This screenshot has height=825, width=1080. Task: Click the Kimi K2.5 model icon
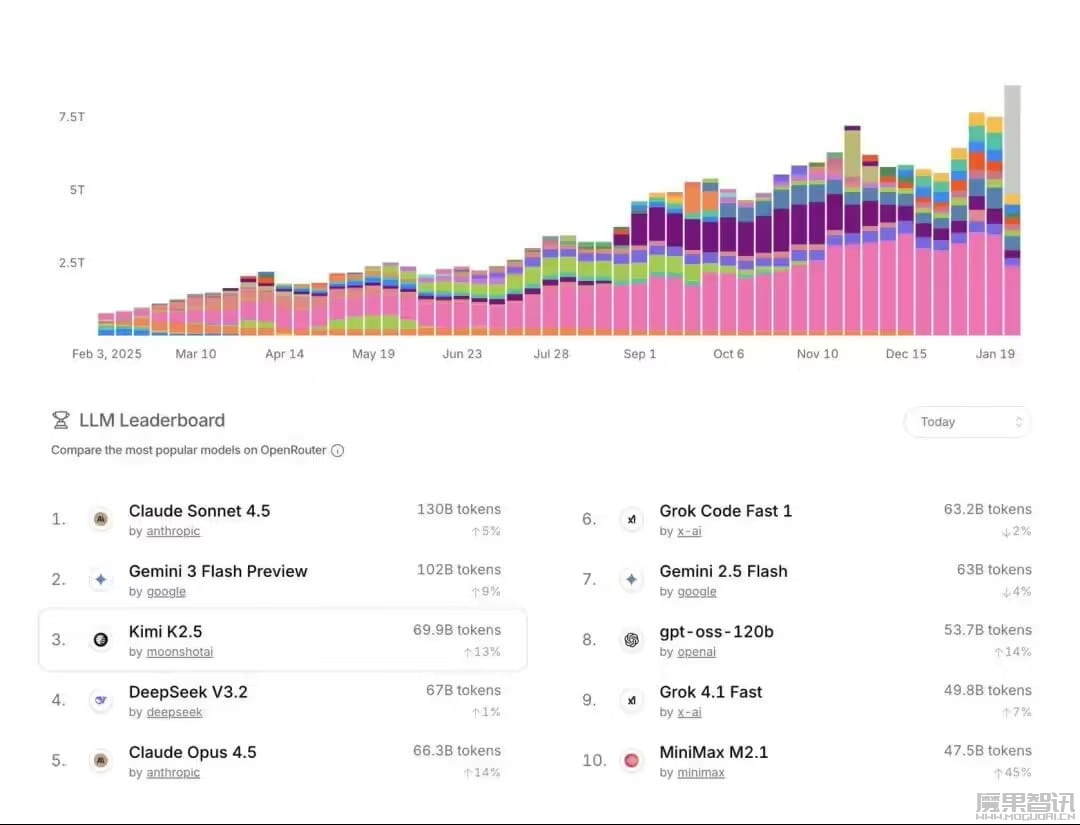[x=100, y=640]
